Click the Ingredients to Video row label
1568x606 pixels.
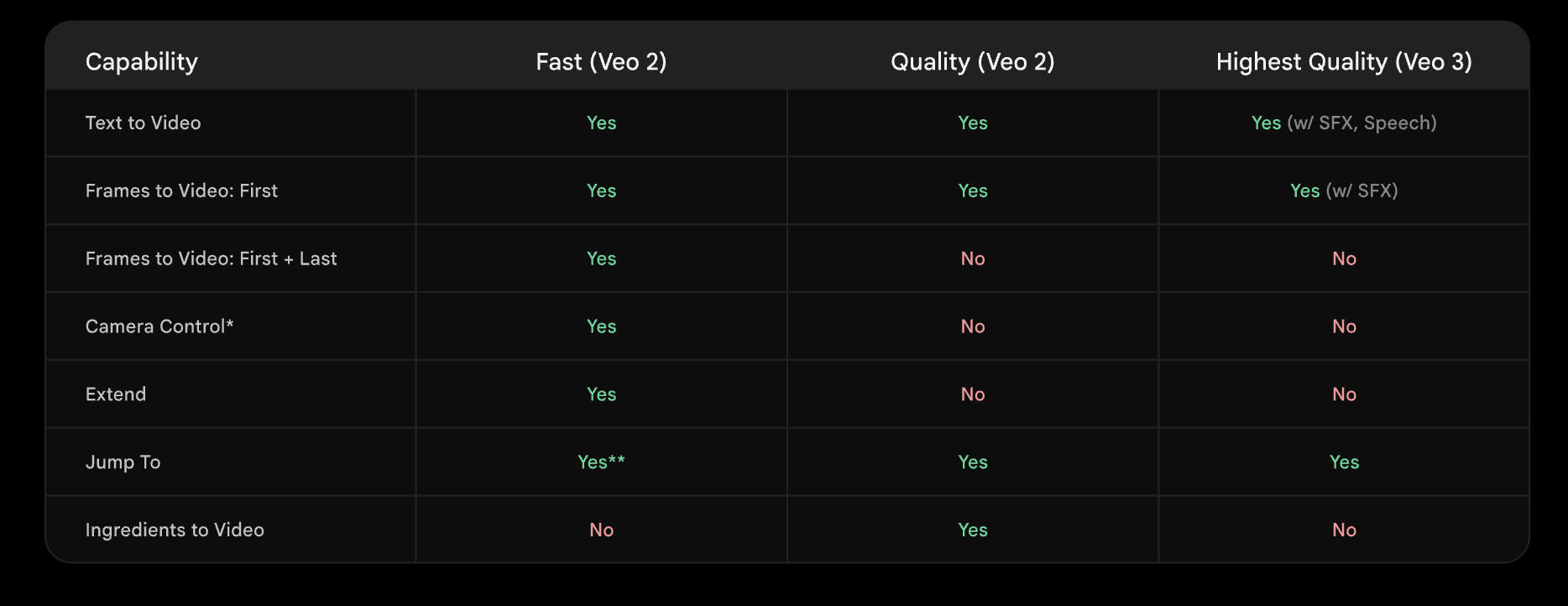click(x=175, y=530)
